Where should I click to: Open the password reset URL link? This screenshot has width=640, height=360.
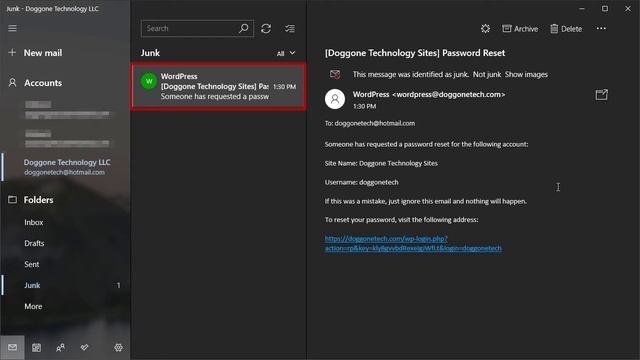click(413, 243)
